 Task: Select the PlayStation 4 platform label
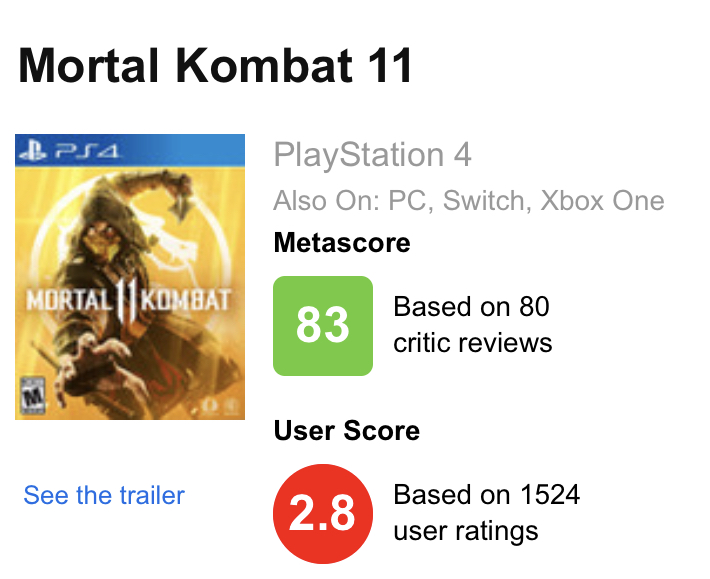point(372,155)
